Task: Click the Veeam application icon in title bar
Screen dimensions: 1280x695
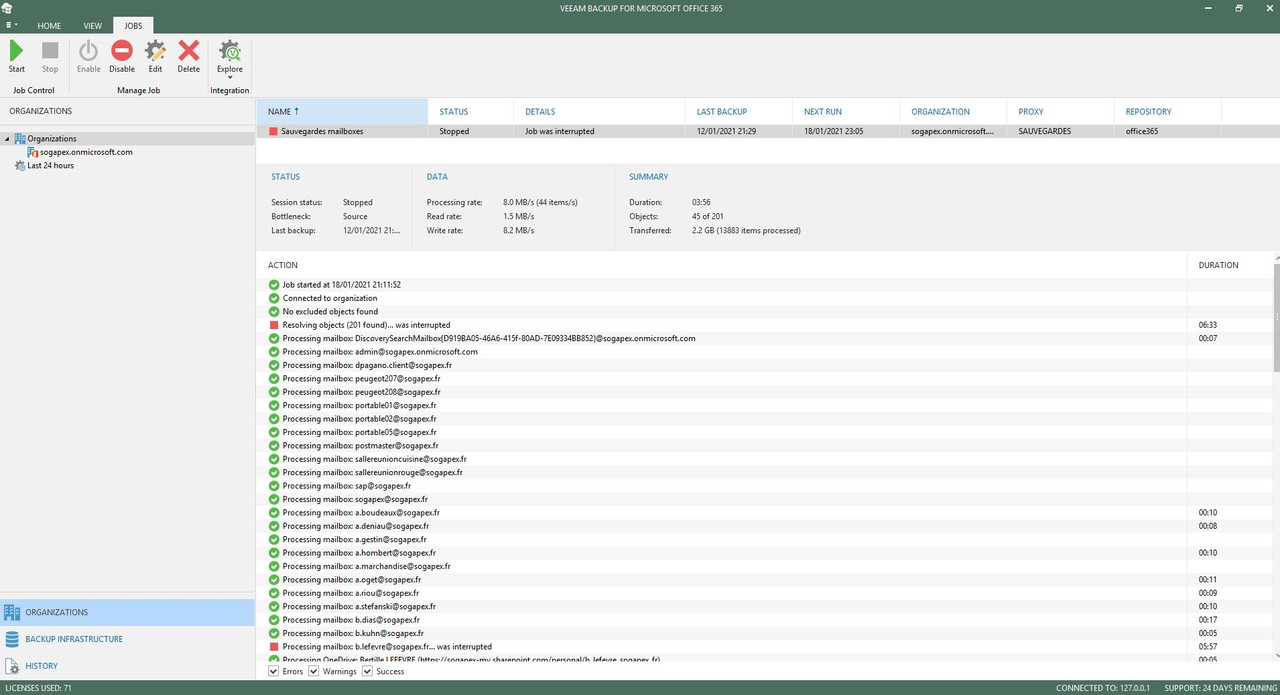Action: point(7,8)
